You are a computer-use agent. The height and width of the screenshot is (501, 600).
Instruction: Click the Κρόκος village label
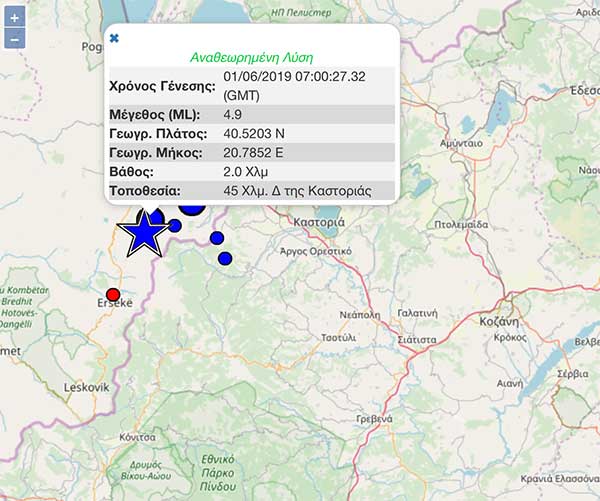coord(510,338)
